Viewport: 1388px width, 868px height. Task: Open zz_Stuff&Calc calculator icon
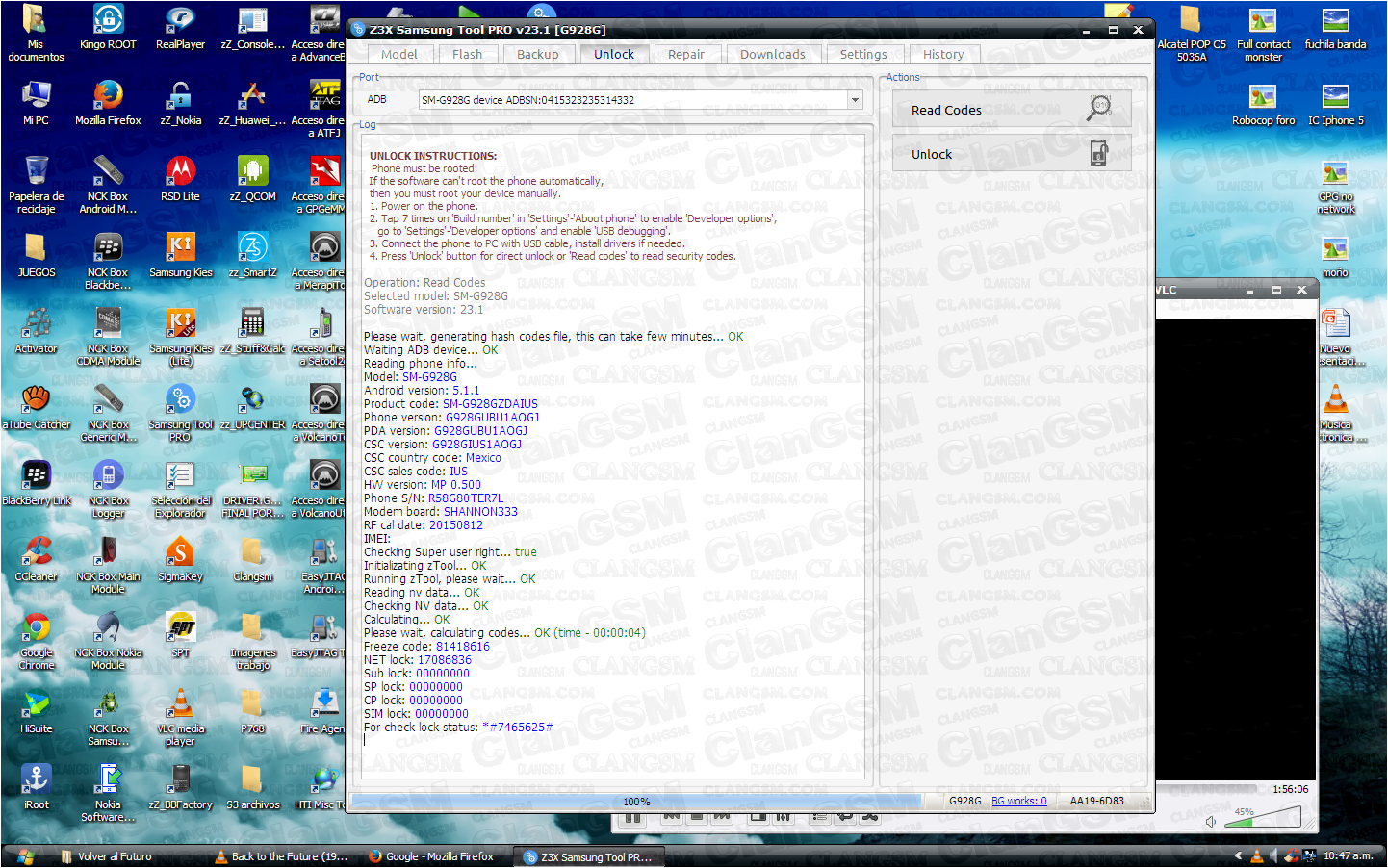(x=252, y=331)
